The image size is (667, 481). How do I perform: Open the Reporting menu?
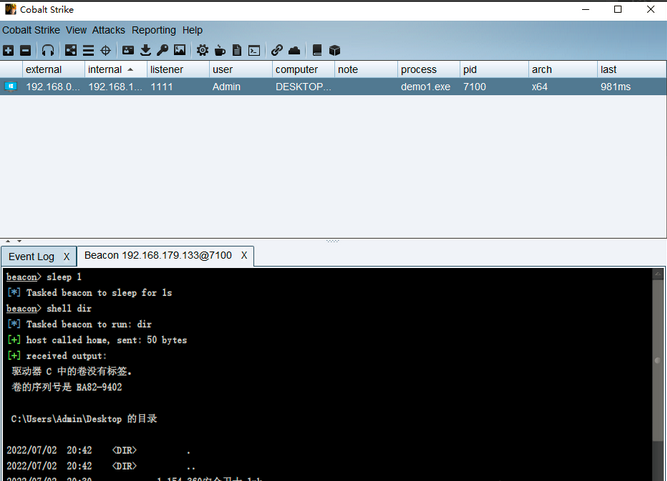tap(154, 31)
